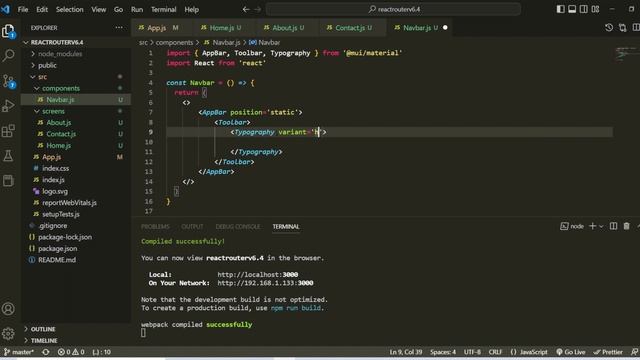The image size is (640, 360).
Task: Open the View menu
Action: point(98,9)
